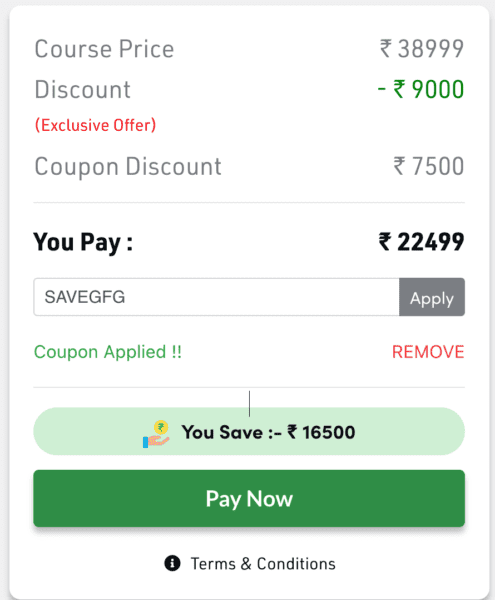Image resolution: width=495 pixels, height=600 pixels.
Task: Click the Exclusive Offer red text
Action: (x=95, y=125)
